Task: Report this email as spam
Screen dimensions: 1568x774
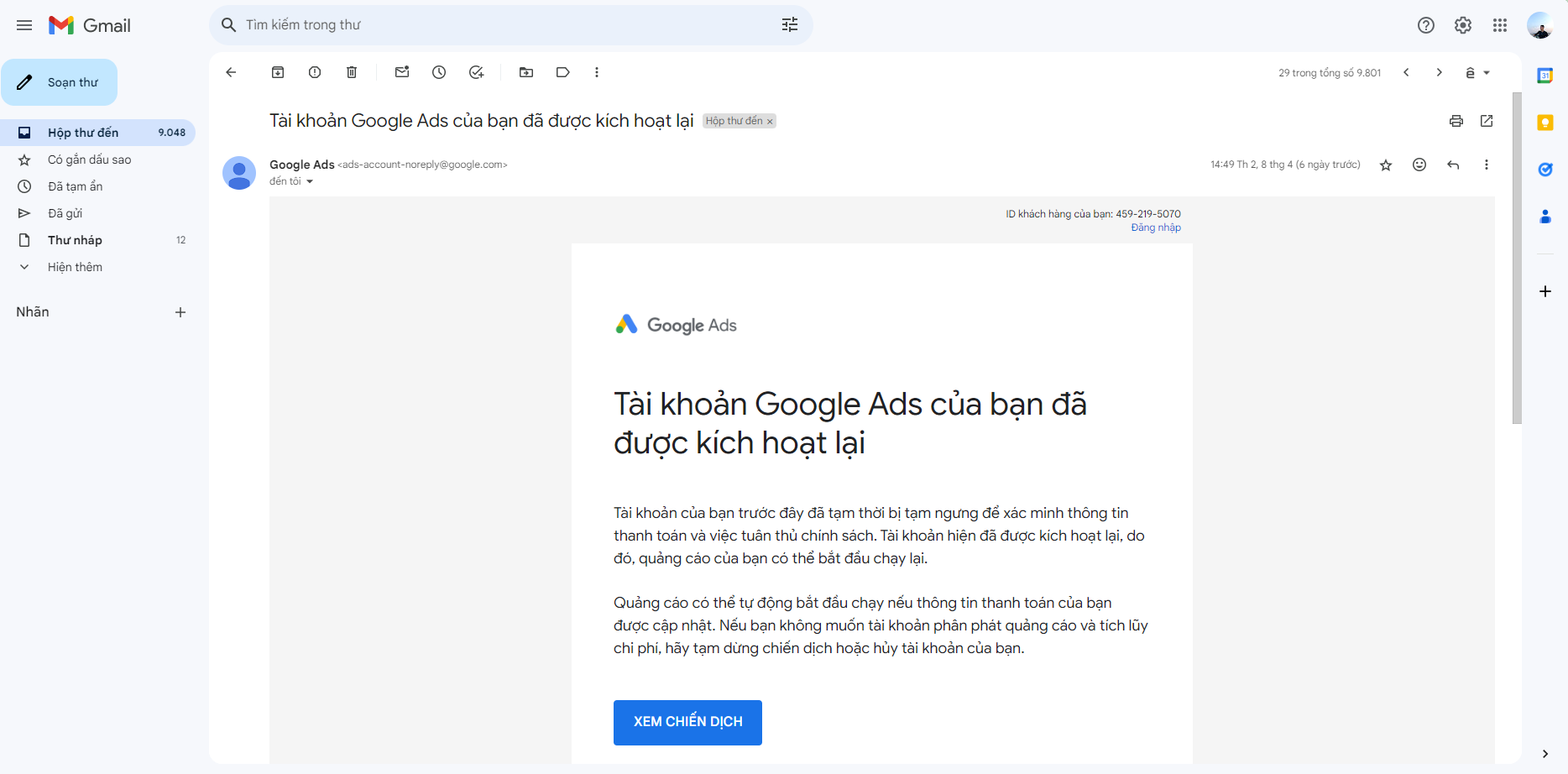Action: pyautogui.click(x=315, y=72)
